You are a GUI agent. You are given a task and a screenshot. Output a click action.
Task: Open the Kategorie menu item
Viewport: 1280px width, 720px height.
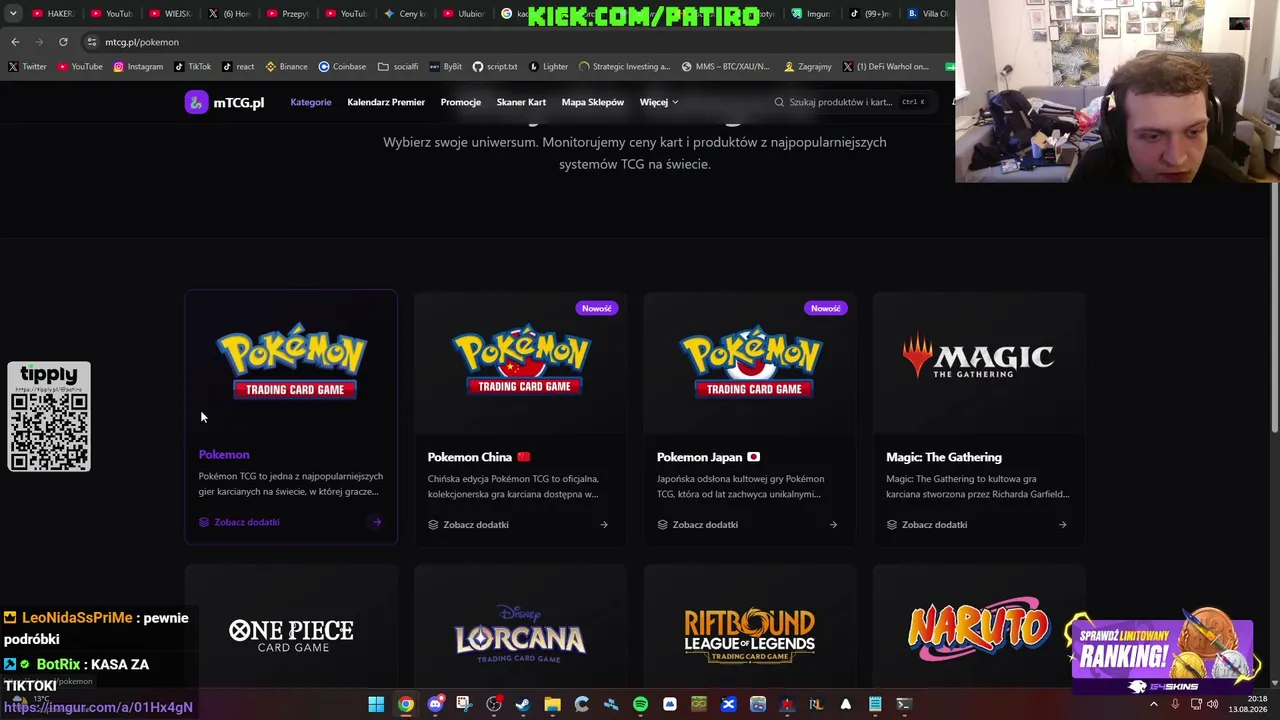(311, 102)
